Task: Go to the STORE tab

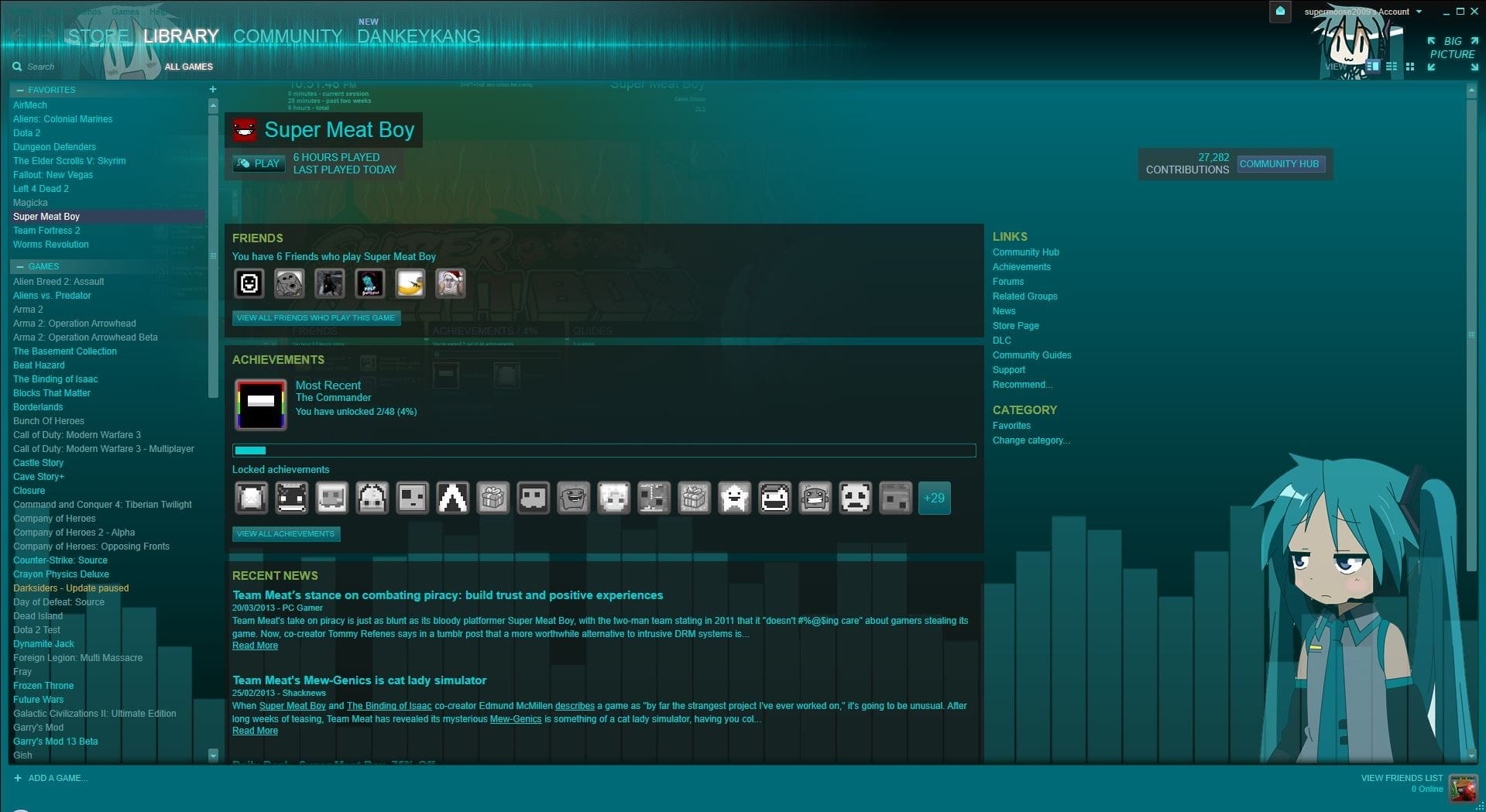Action: click(x=98, y=36)
